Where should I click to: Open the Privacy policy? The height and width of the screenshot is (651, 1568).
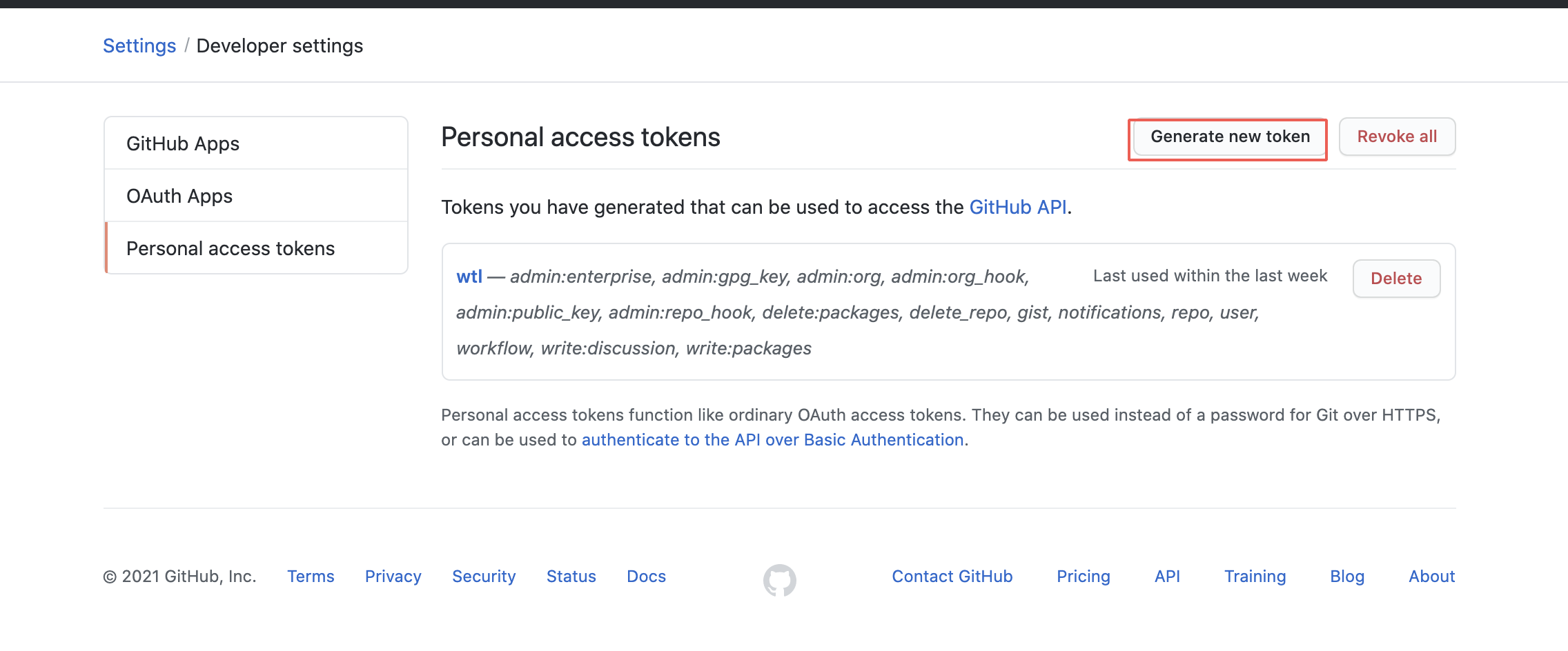click(393, 577)
